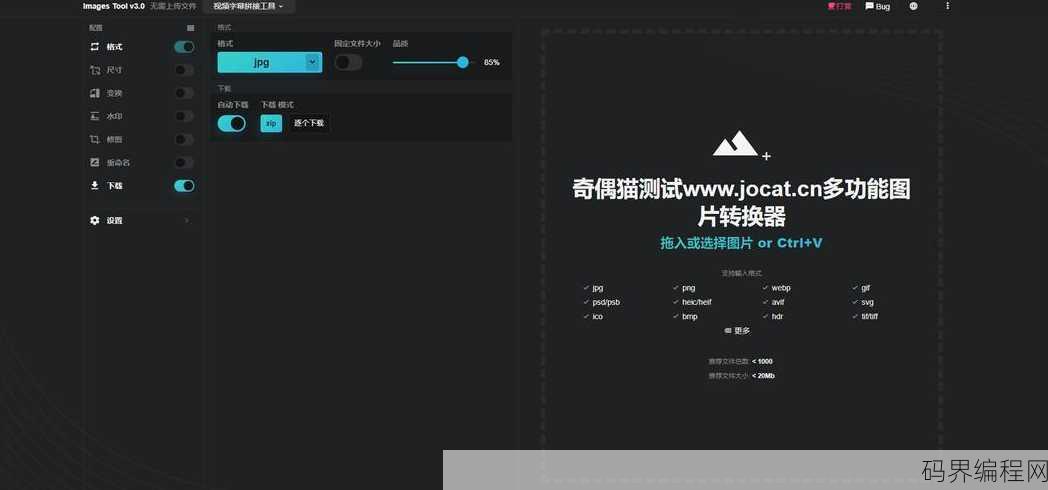Click the 格式 format icon in sidebar

[94, 47]
